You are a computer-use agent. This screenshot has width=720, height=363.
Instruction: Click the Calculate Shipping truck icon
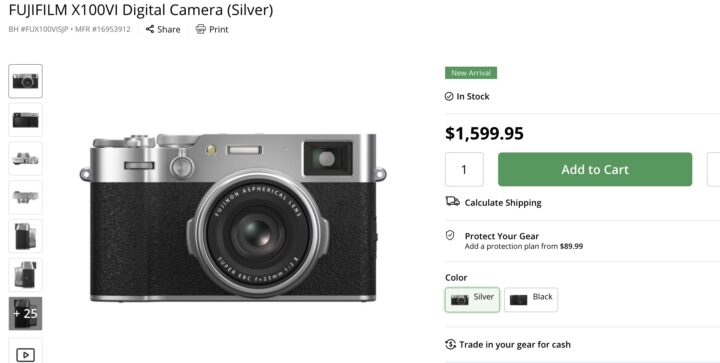[452, 201]
